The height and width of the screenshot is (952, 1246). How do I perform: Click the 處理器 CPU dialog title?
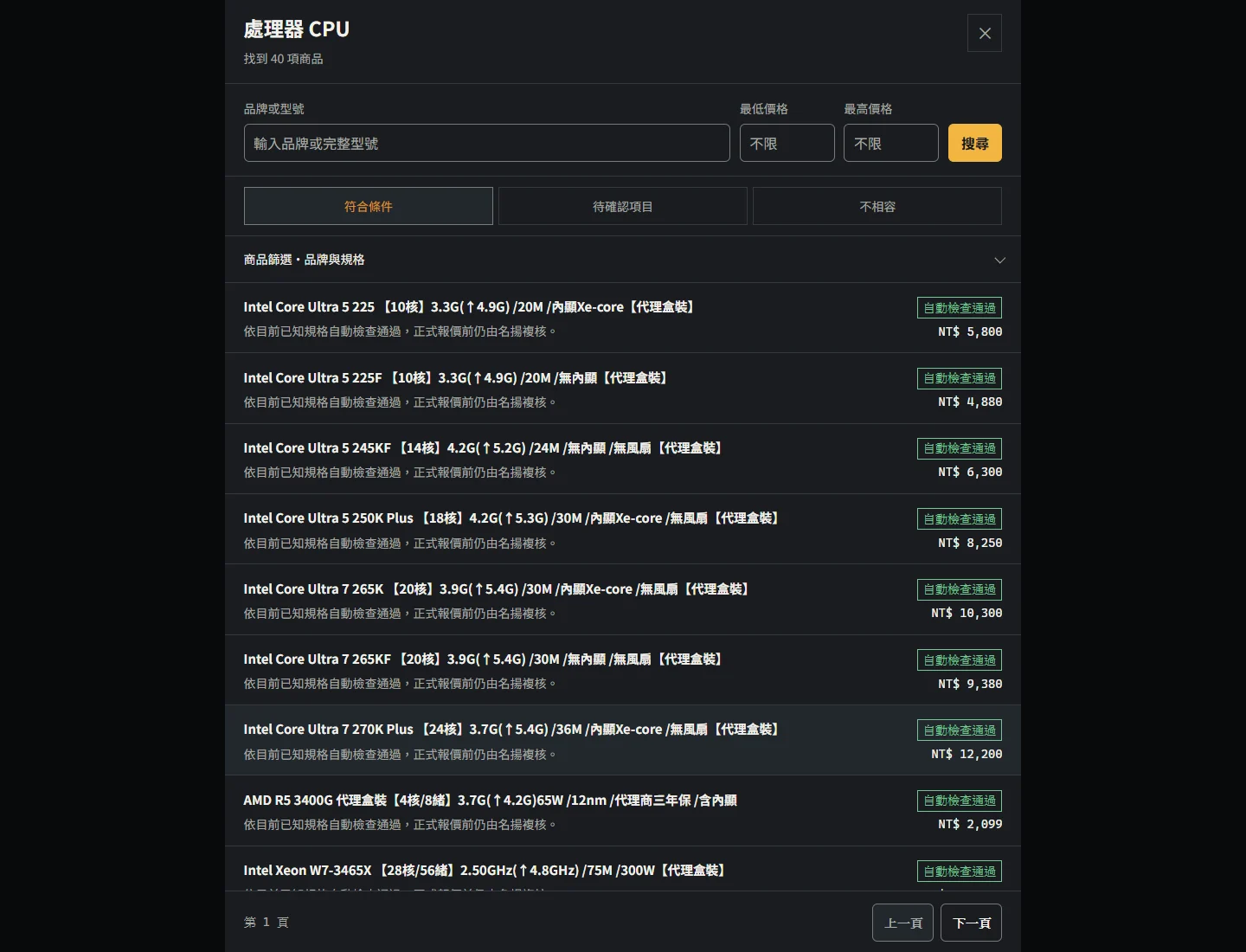click(x=297, y=29)
